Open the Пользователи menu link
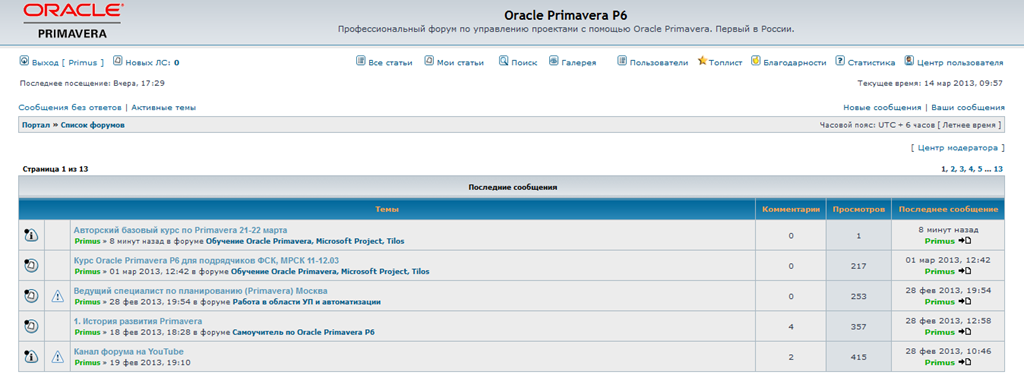Image resolution: width=1024 pixels, height=375 pixels. (659, 63)
